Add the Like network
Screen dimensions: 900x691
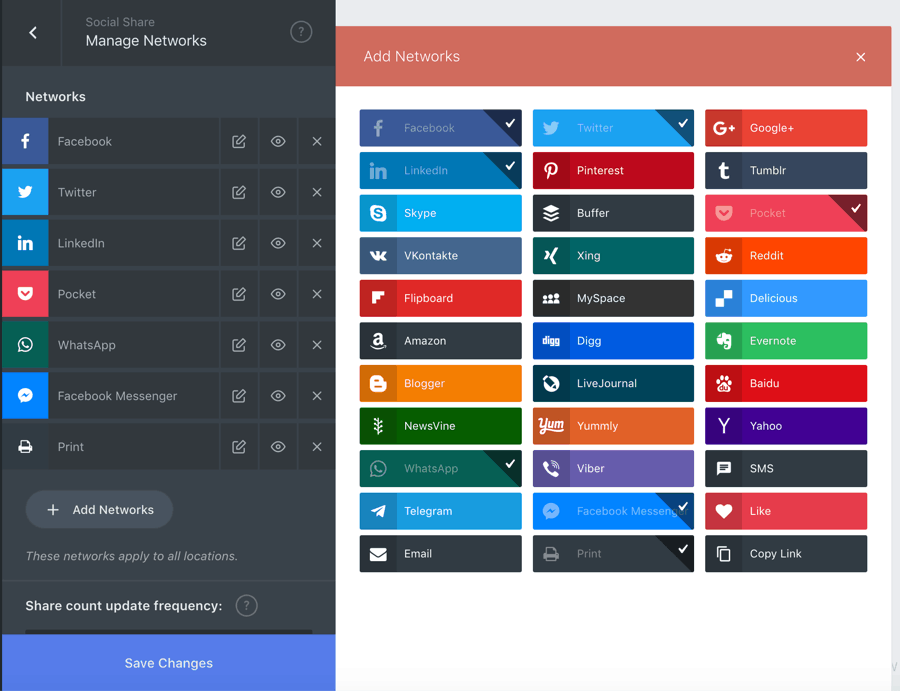(786, 511)
